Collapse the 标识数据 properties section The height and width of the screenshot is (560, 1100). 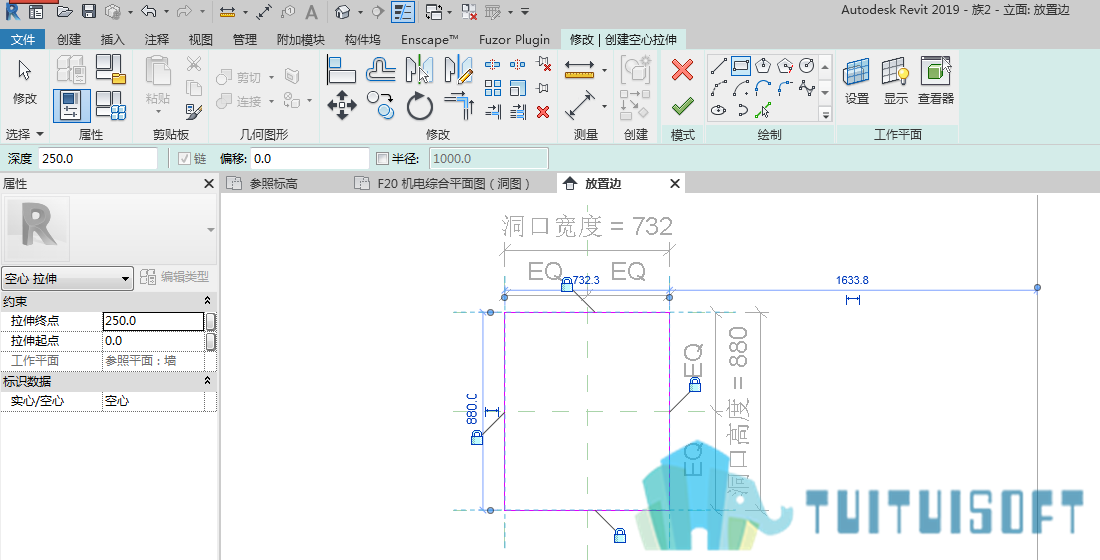pos(208,380)
